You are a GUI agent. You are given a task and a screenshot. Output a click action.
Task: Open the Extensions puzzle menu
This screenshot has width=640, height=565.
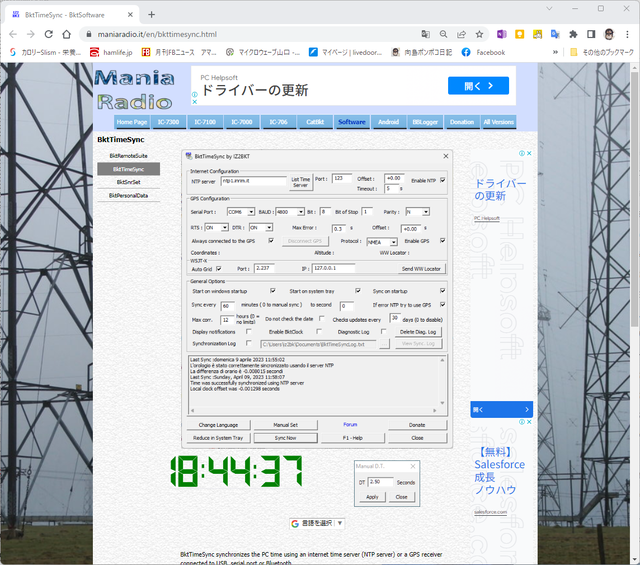tap(573, 34)
